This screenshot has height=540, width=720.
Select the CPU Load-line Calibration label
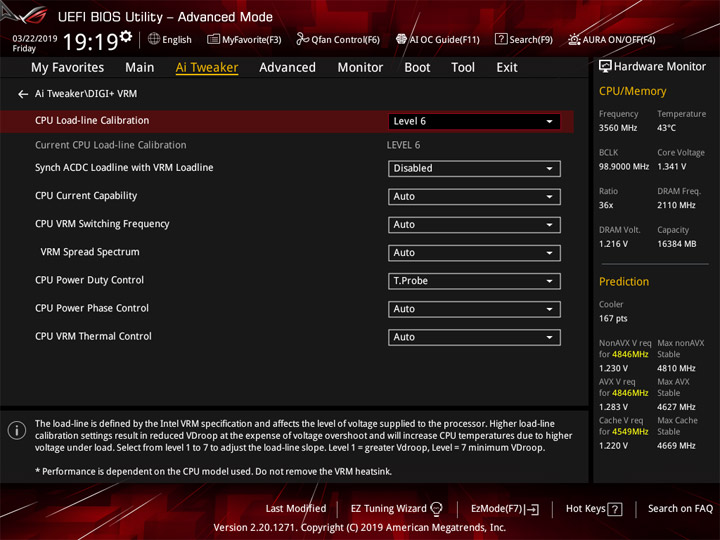tap(92, 120)
